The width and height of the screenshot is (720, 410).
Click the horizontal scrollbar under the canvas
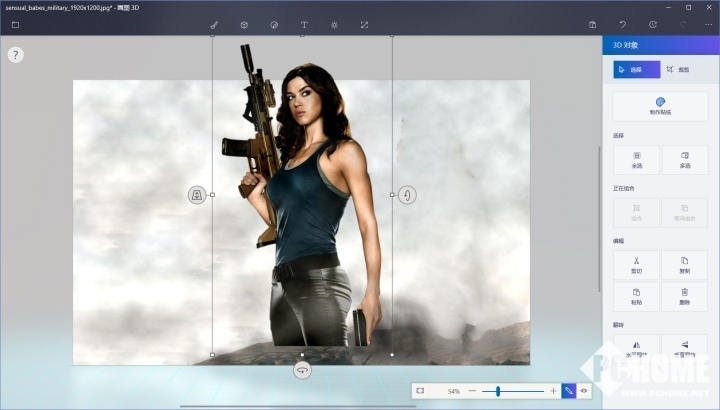(x=298, y=406)
